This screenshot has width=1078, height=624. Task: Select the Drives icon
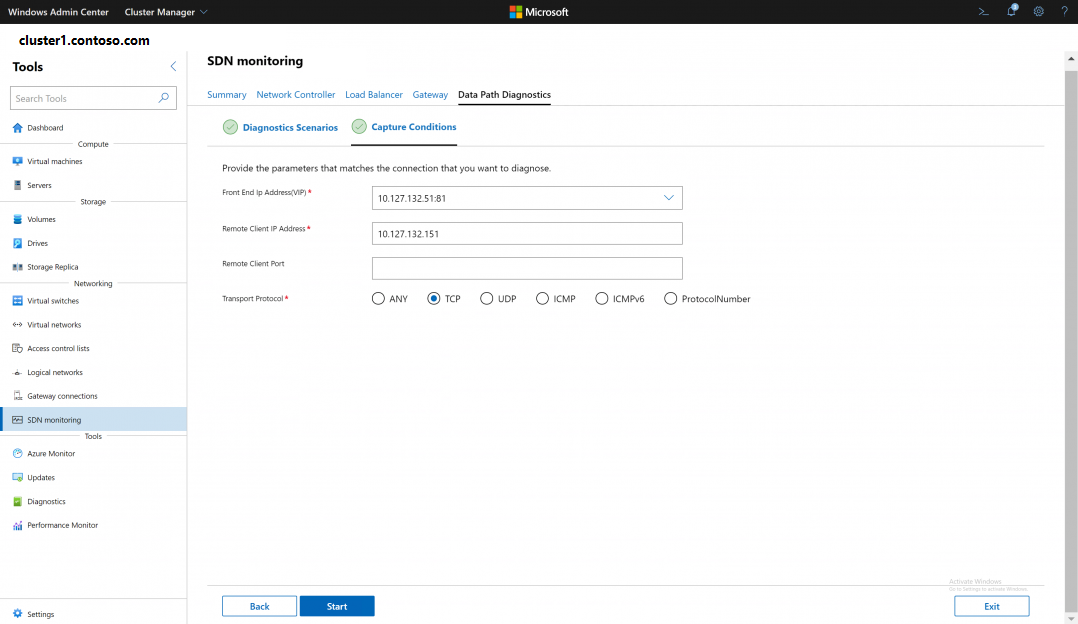[x=17, y=243]
